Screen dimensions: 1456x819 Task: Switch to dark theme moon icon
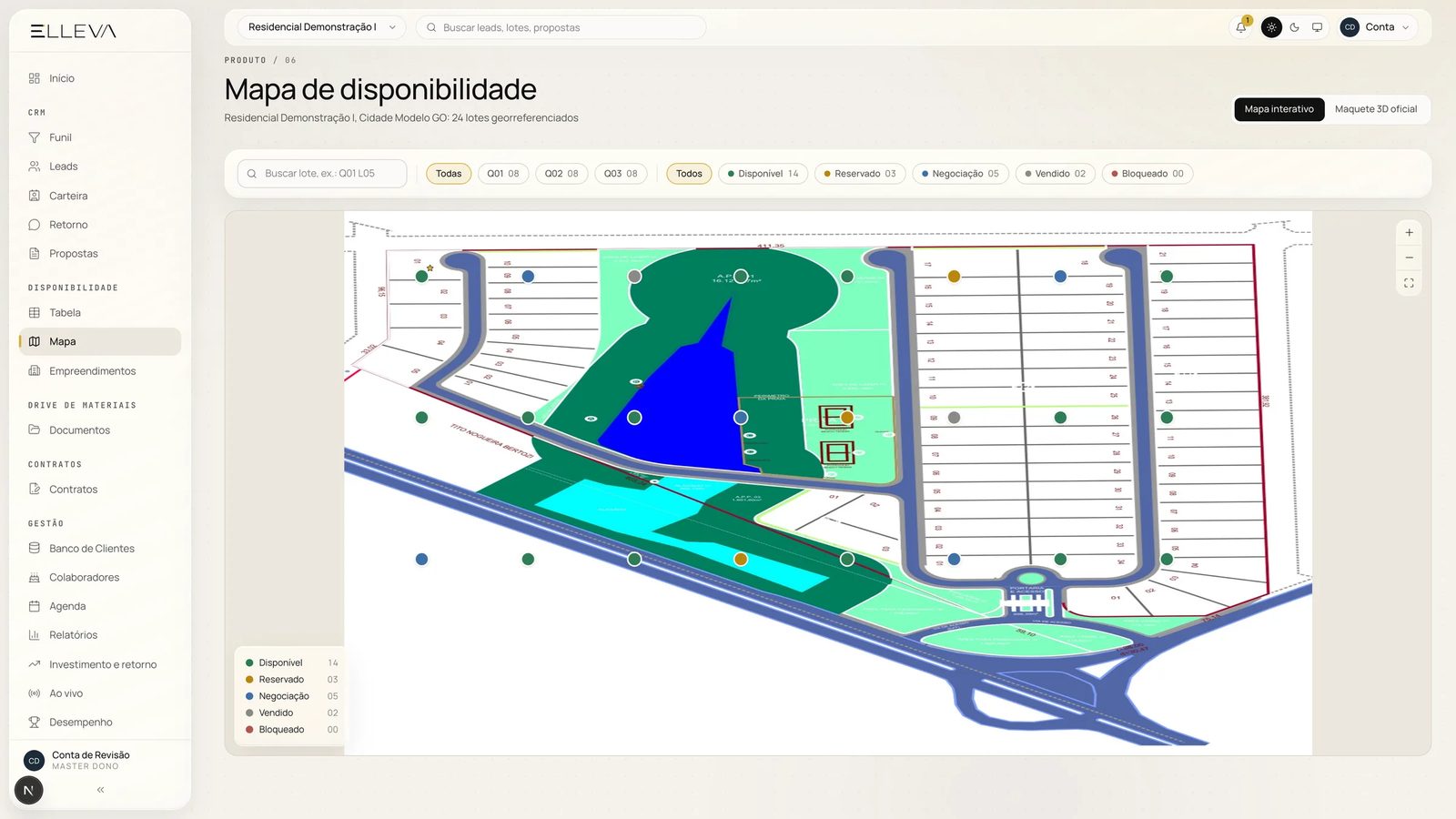coord(1294,27)
